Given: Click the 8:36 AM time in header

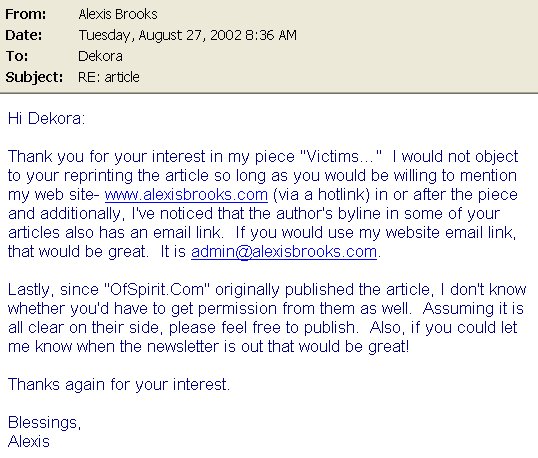Looking at the screenshot, I should click(x=271, y=35).
